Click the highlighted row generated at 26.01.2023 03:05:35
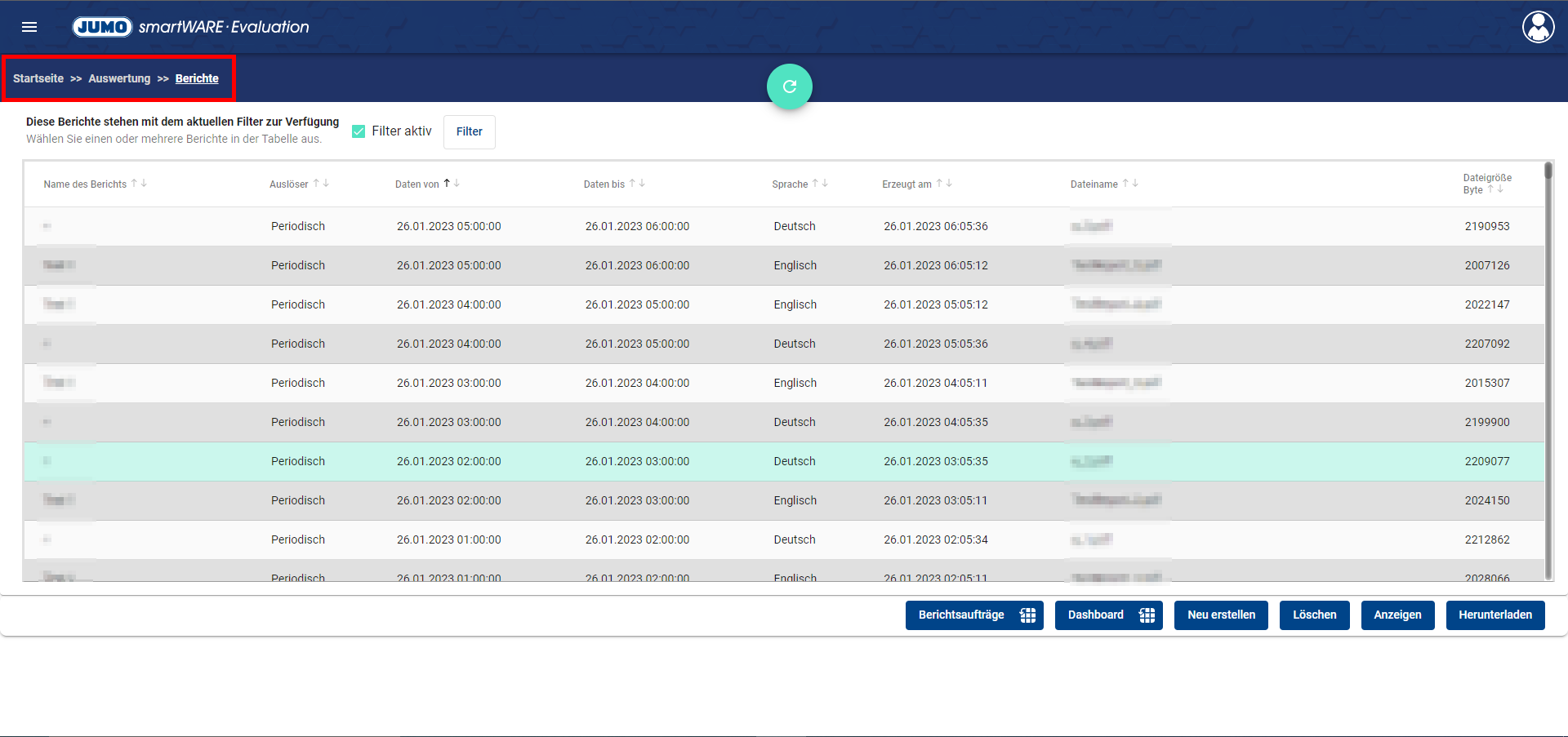The width and height of the screenshot is (1568, 737). (784, 462)
